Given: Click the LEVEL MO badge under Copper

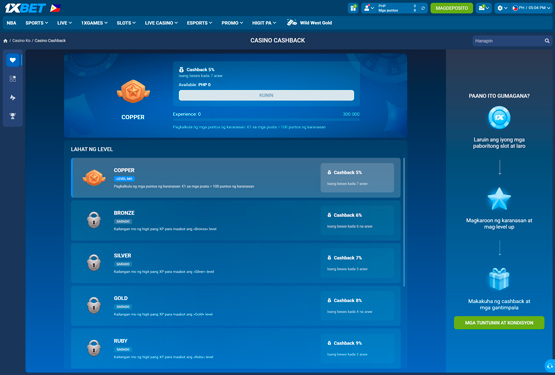Looking at the screenshot, I should (x=124, y=179).
